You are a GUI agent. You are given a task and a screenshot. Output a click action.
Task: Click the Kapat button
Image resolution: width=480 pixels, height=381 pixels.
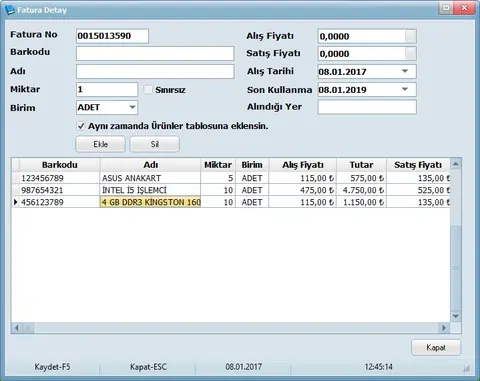(436, 348)
